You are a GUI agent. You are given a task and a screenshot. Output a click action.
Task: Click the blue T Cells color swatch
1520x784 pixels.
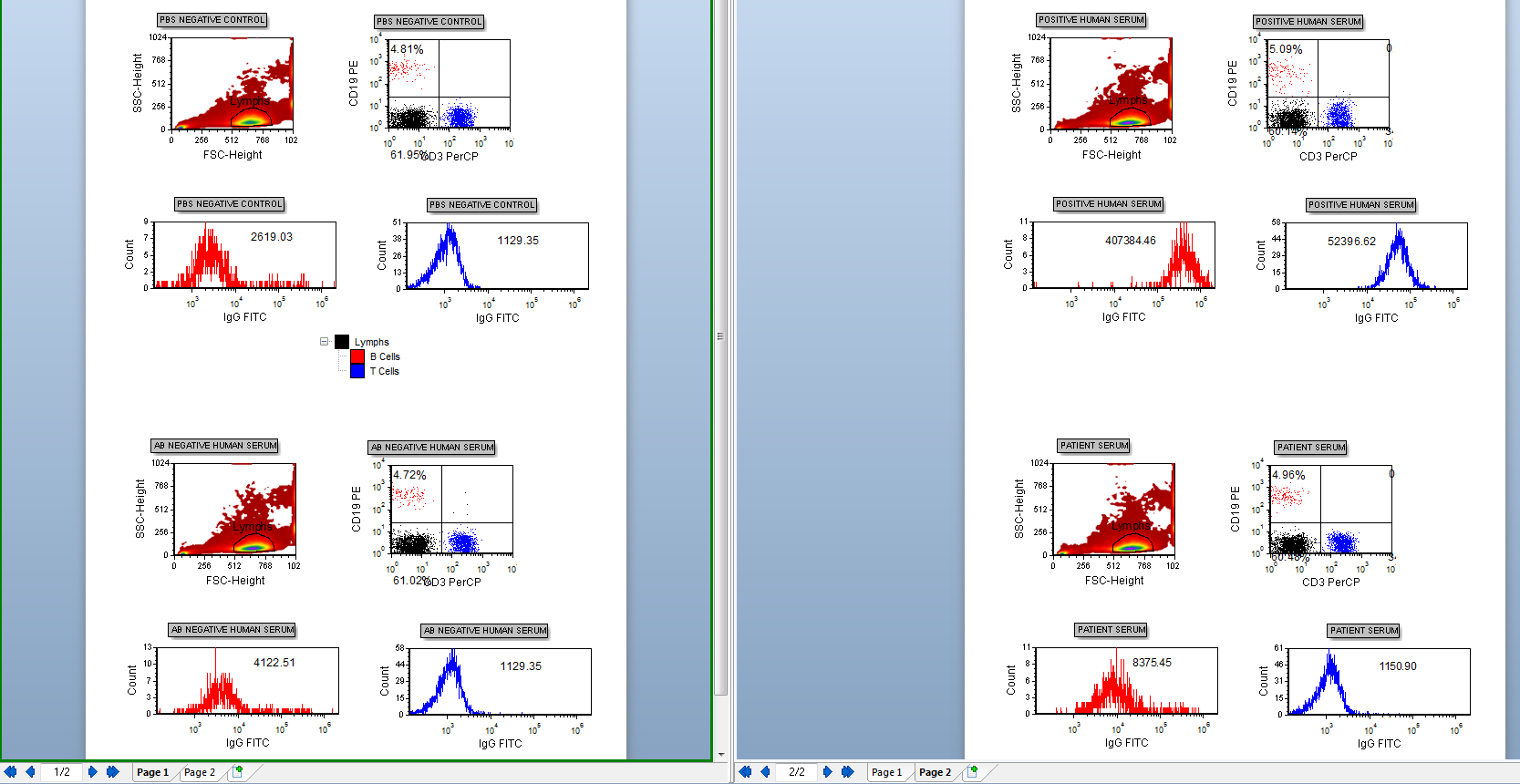(357, 371)
